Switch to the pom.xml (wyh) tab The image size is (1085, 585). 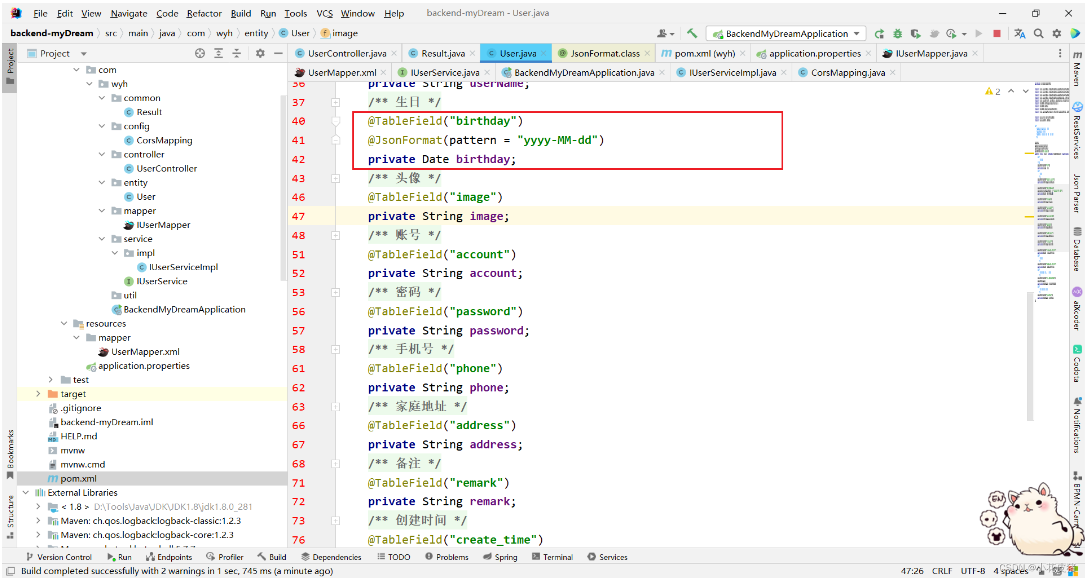[704, 53]
